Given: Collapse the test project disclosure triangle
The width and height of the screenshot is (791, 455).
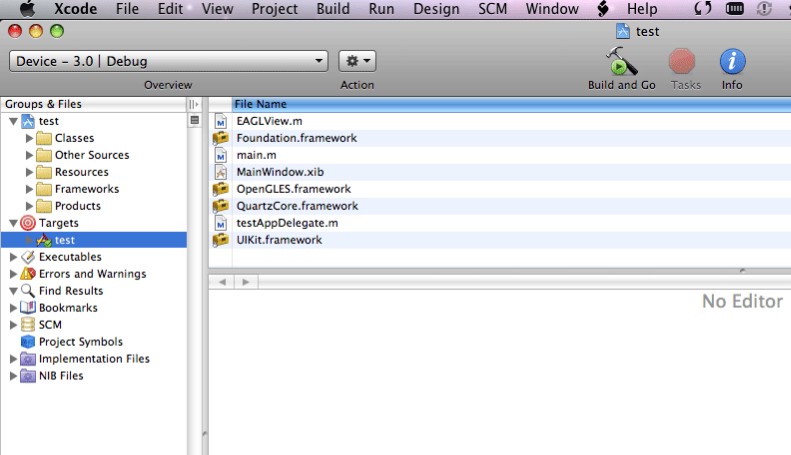Looking at the screenshot, I should point(14,122).
